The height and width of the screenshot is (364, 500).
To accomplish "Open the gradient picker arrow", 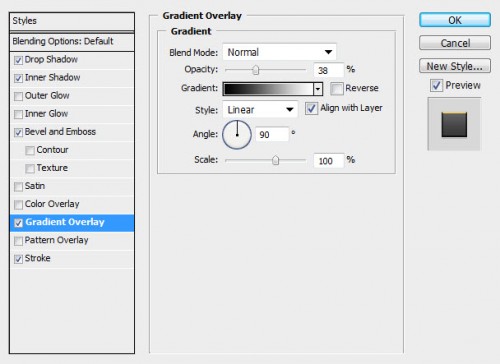I will point(318,89).
